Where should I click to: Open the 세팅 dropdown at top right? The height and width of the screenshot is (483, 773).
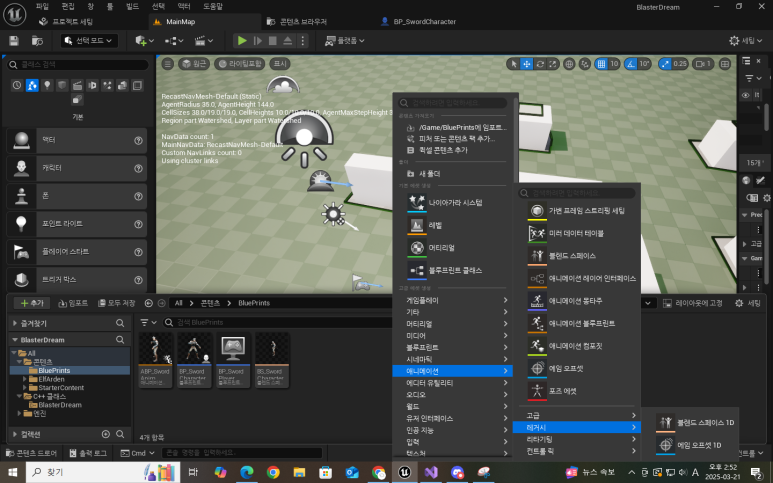tap(745, 40)
